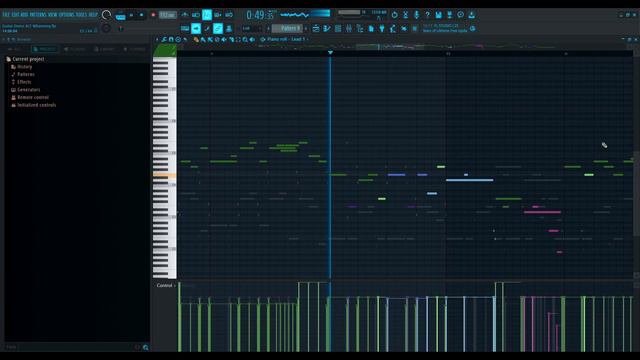
Task: Click the microphone one-click recording icon
Action: click(x=416, y=15)
